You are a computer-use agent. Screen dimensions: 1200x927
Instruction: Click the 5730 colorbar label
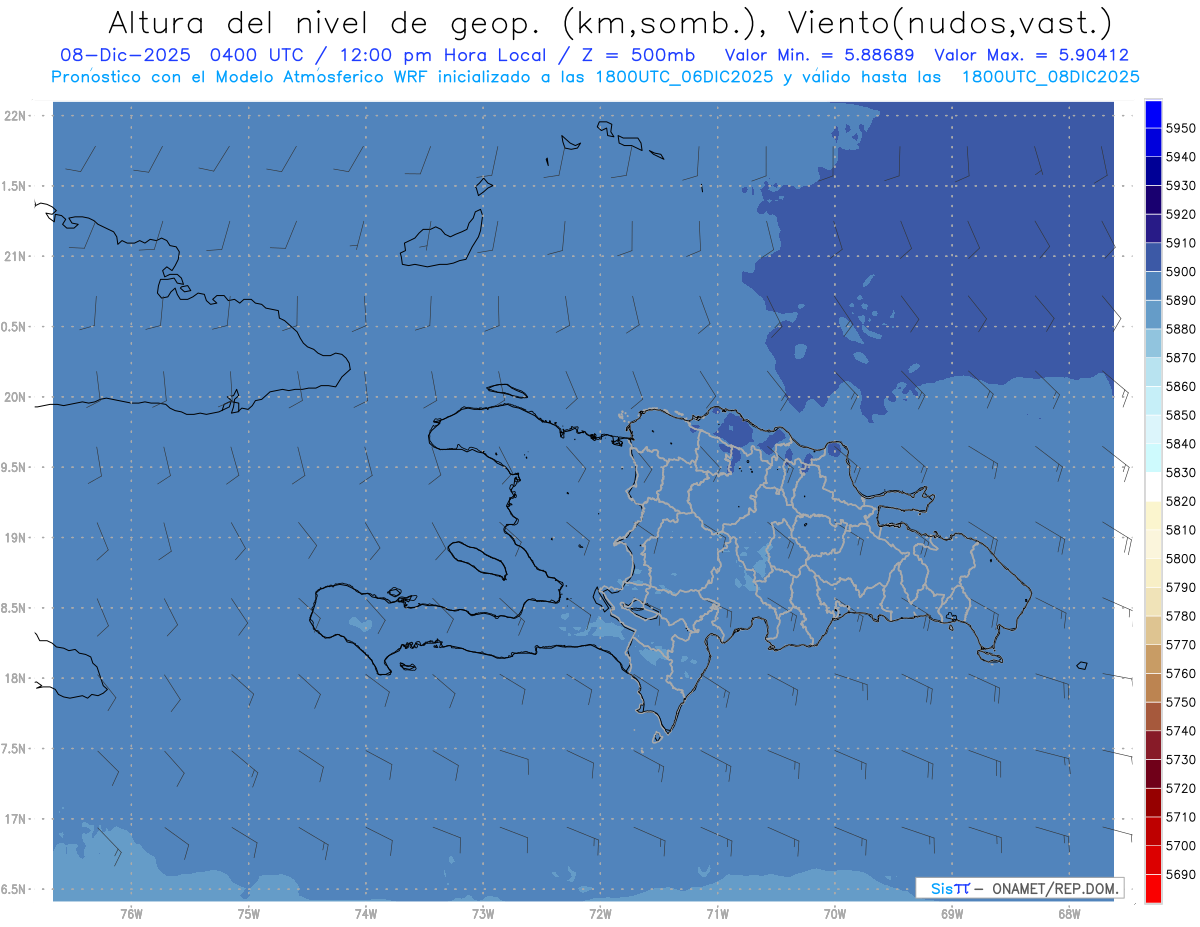click(x=1180, y=759)
